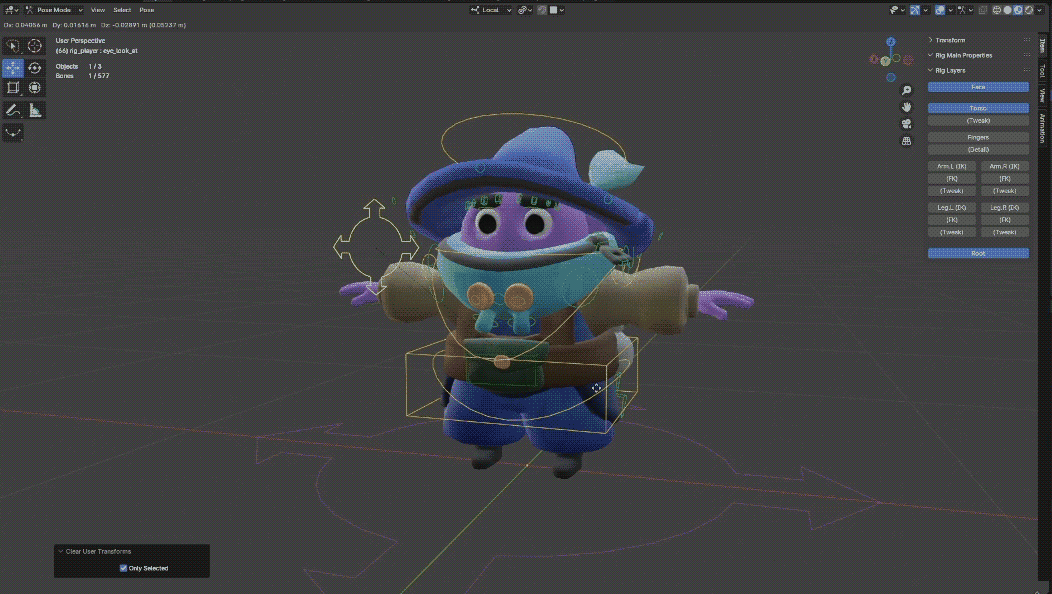
Task: Switch to the Animation sidebar tab
Action: [x=1042, y=128]
